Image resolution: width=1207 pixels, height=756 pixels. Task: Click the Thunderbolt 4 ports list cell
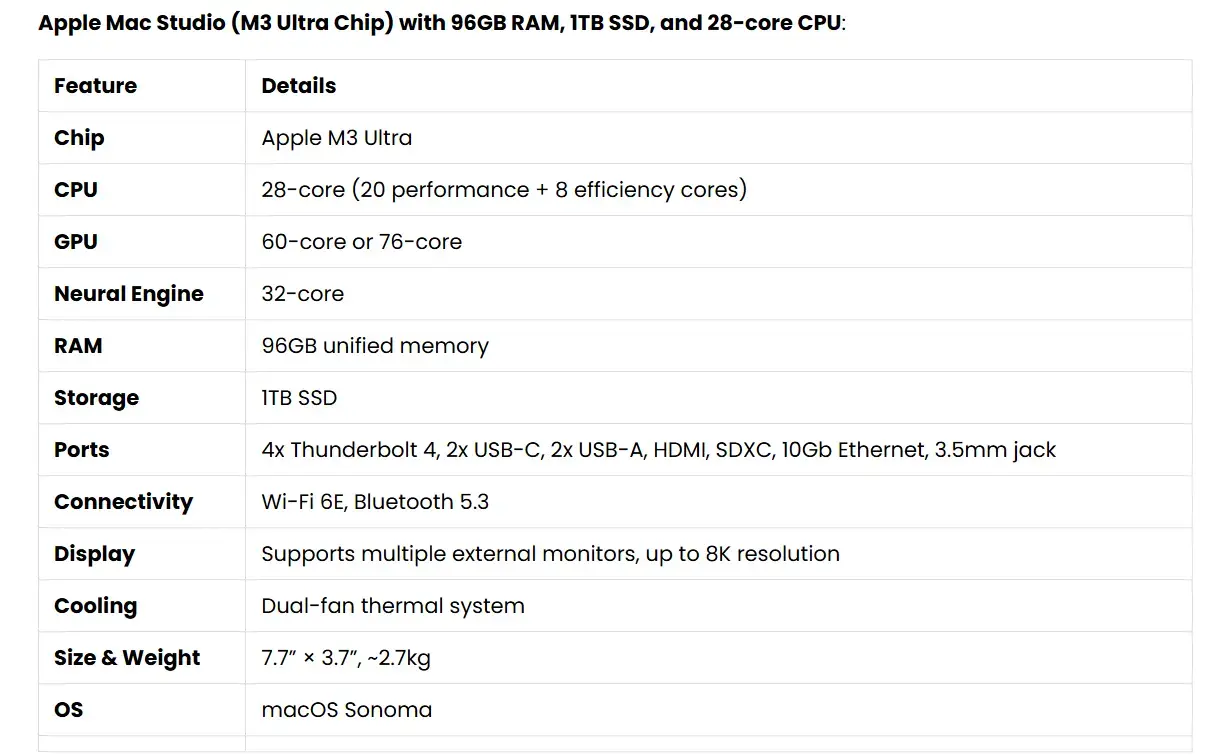pyautogui.click(x=658, y=450)
